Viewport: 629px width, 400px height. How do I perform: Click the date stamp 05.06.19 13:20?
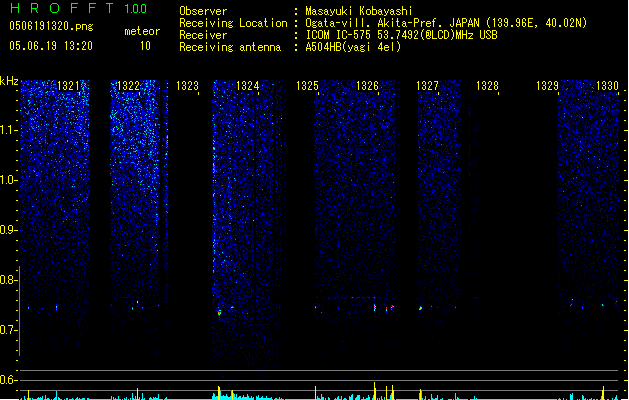(51, 46)
